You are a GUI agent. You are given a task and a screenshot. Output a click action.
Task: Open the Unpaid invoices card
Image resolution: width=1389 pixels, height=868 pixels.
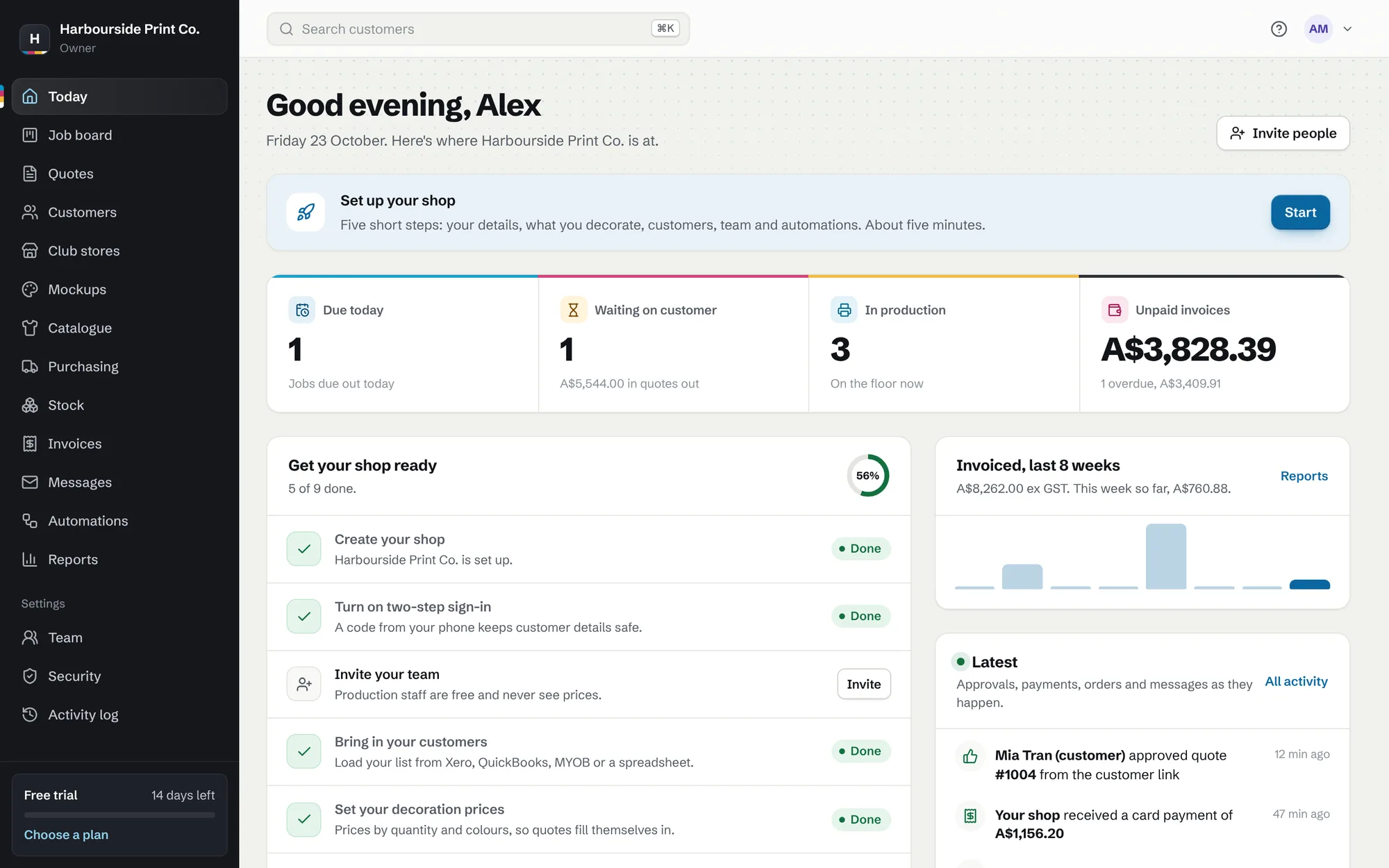click(x=1215, y=344)
